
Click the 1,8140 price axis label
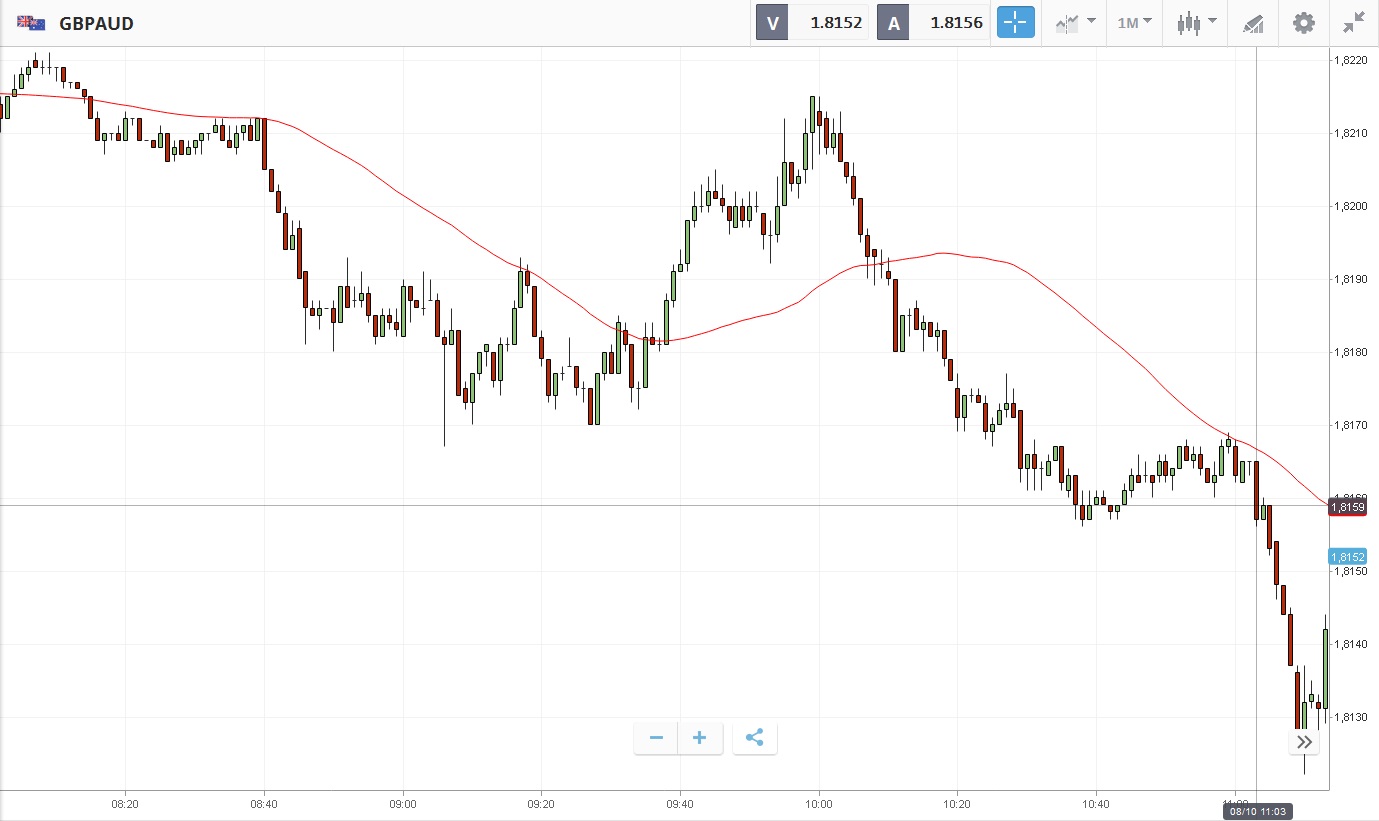click(x=1350, y=644)
